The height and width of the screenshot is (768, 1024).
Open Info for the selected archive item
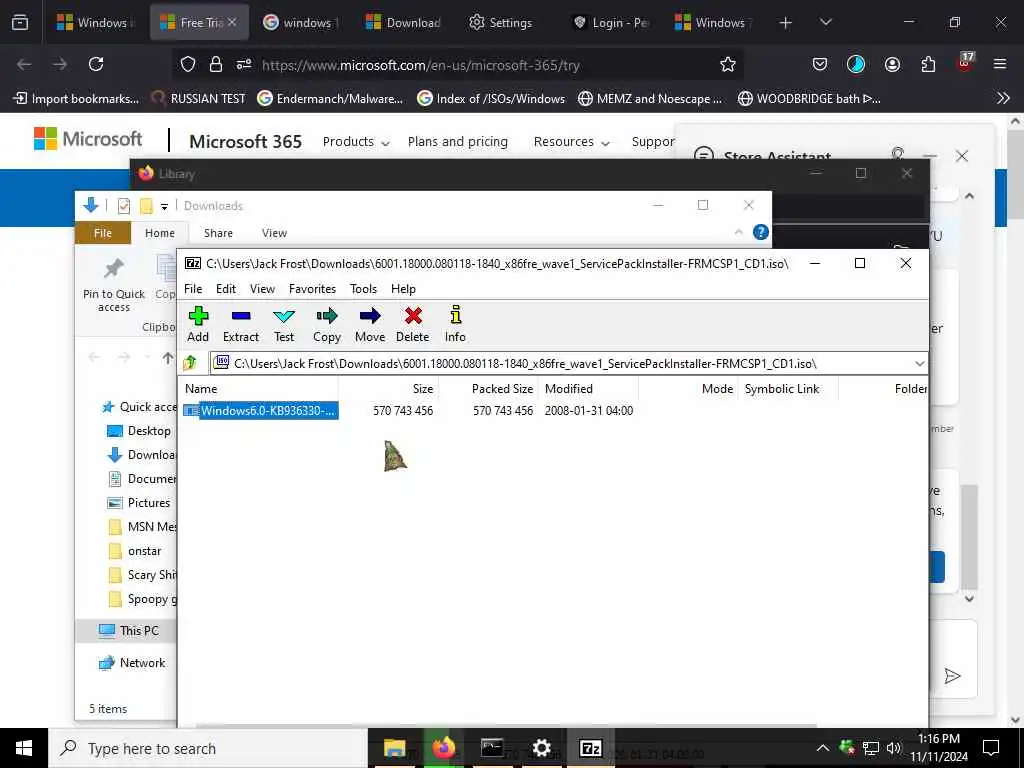[x=455, y=325]
